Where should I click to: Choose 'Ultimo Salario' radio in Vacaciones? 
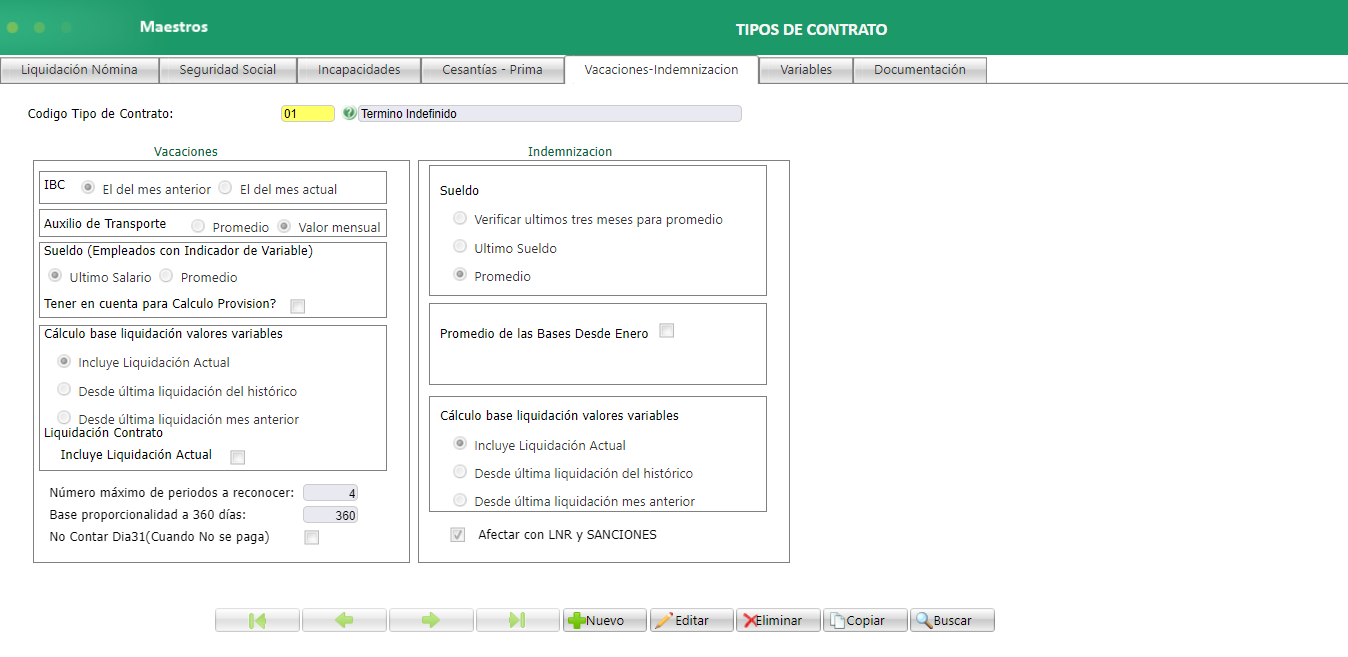click(55, 276)
